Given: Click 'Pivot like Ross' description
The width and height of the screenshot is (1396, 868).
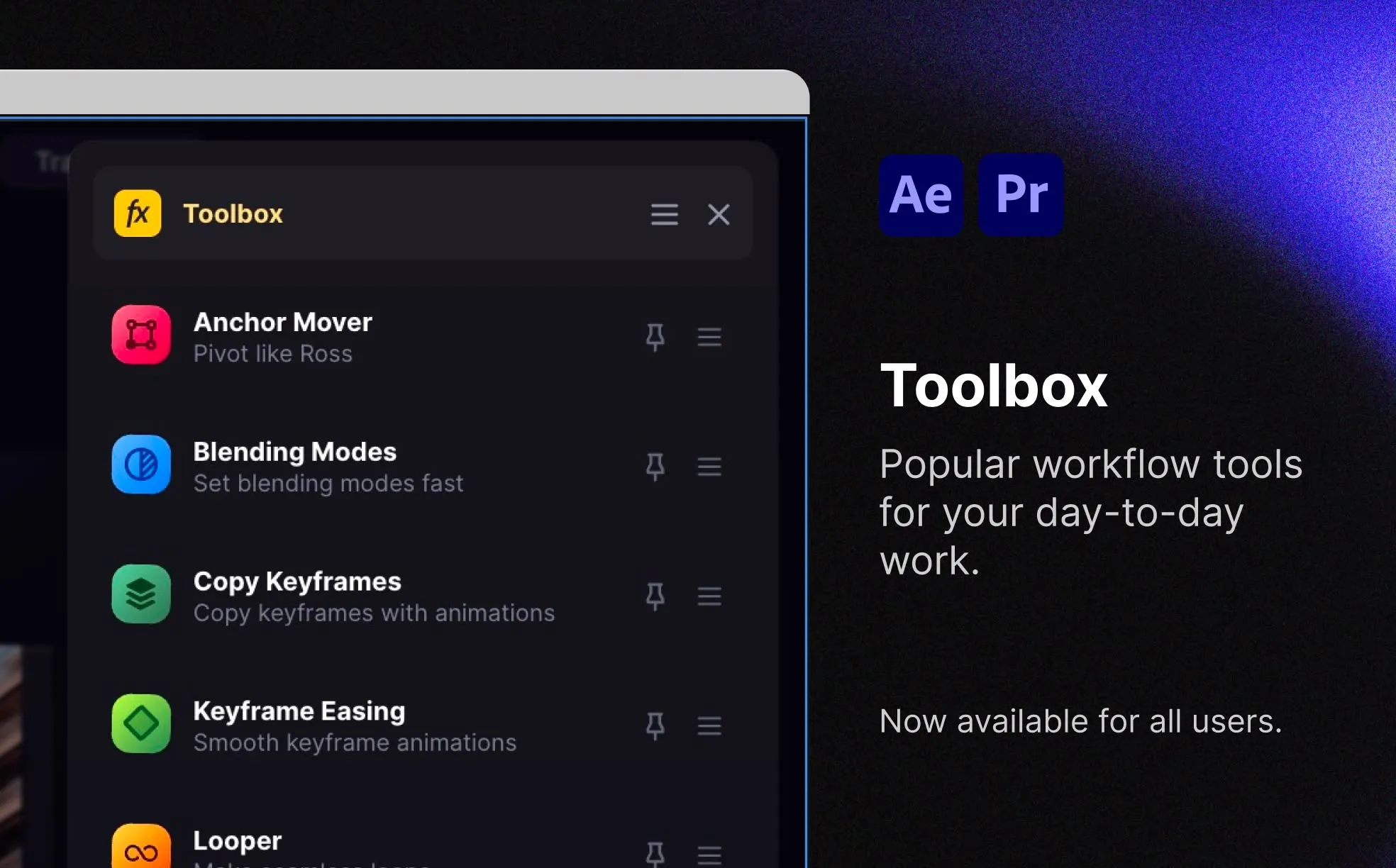Looking at the screenshot, I should tap(273, 353).
